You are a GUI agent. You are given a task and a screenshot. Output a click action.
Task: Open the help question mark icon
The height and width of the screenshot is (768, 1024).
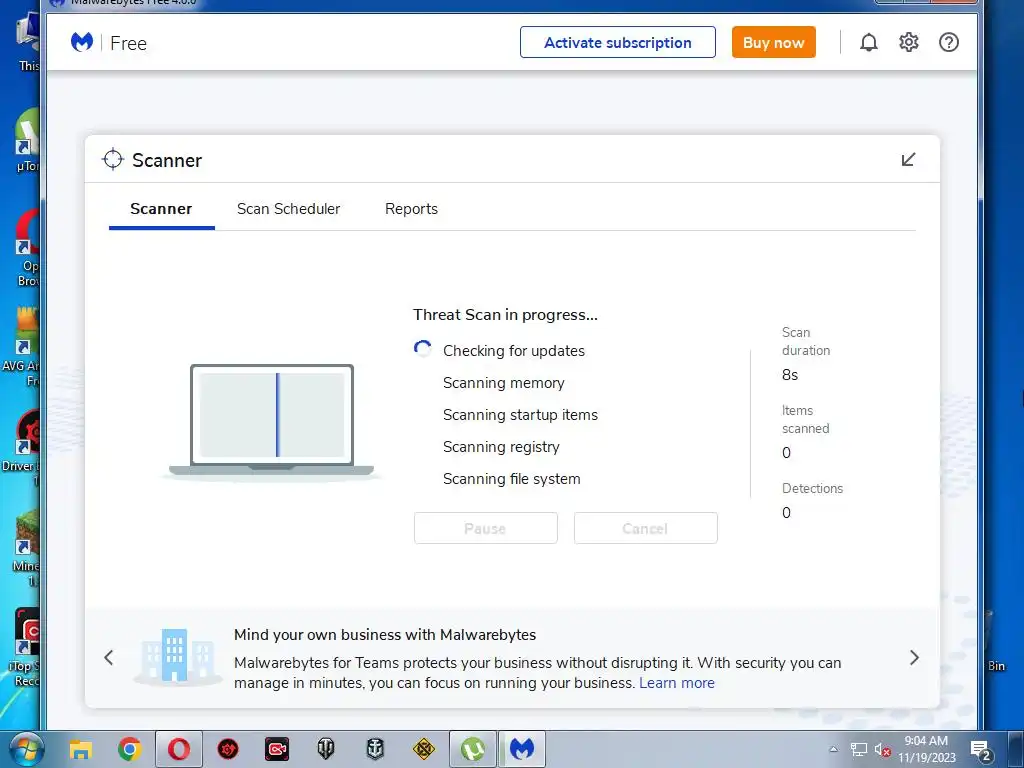point(949,42)
